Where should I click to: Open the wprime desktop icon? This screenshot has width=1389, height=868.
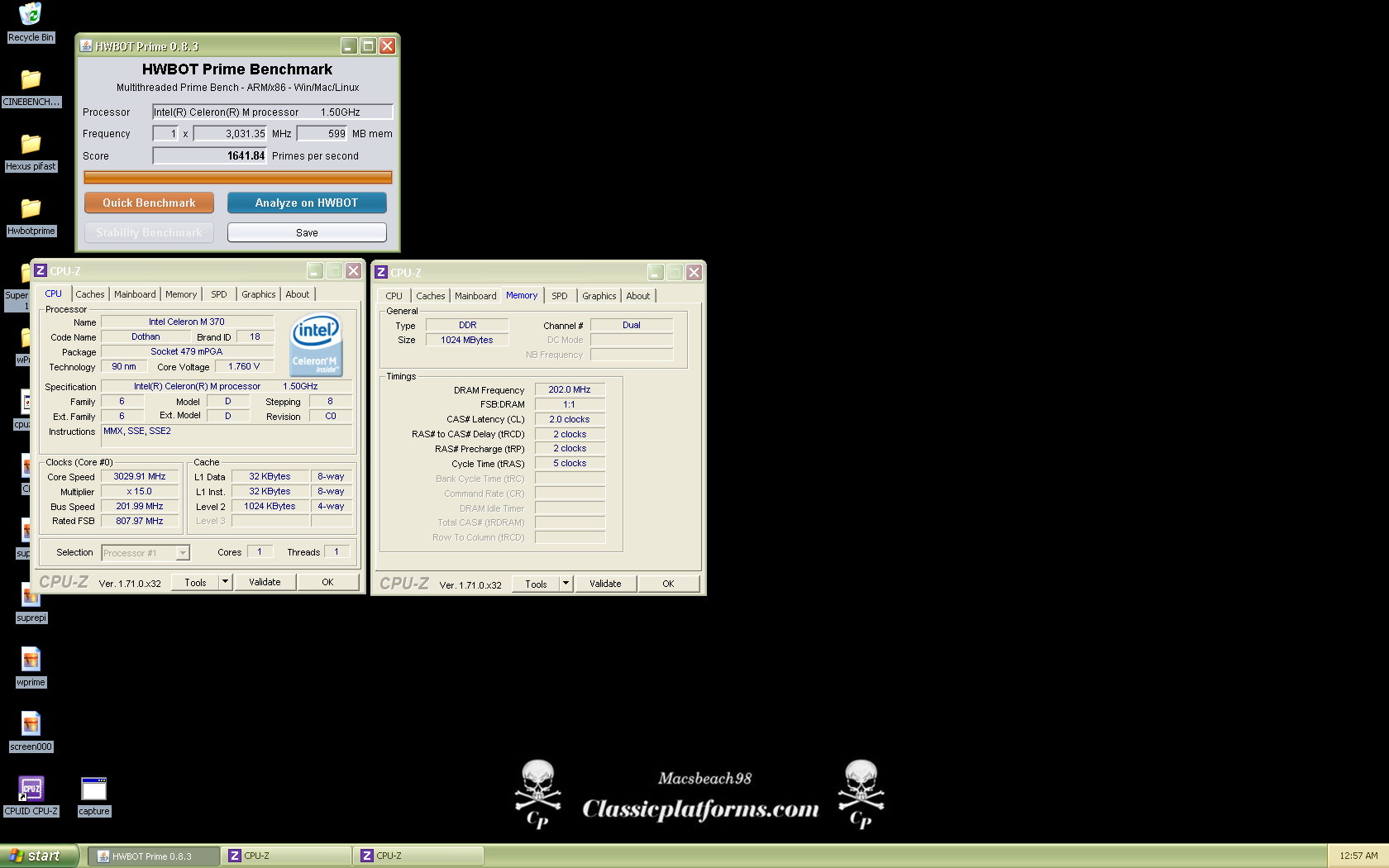pos(31,659)
